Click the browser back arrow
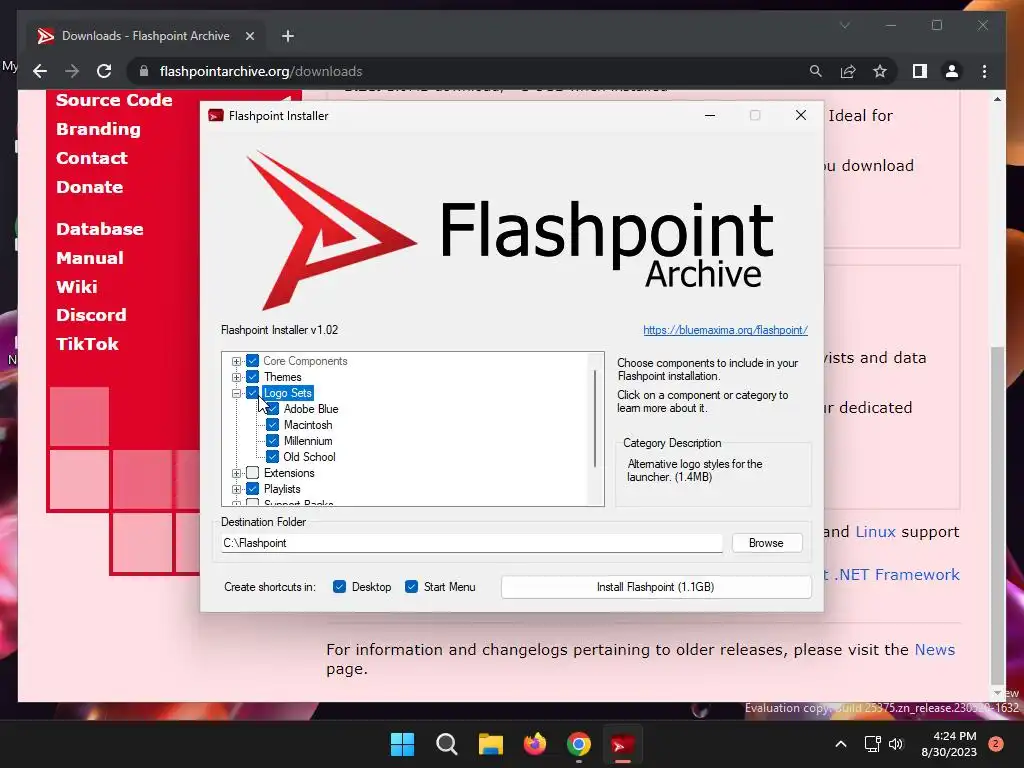This screenshot has width=1024, height=768. click(x=40, y=71)
